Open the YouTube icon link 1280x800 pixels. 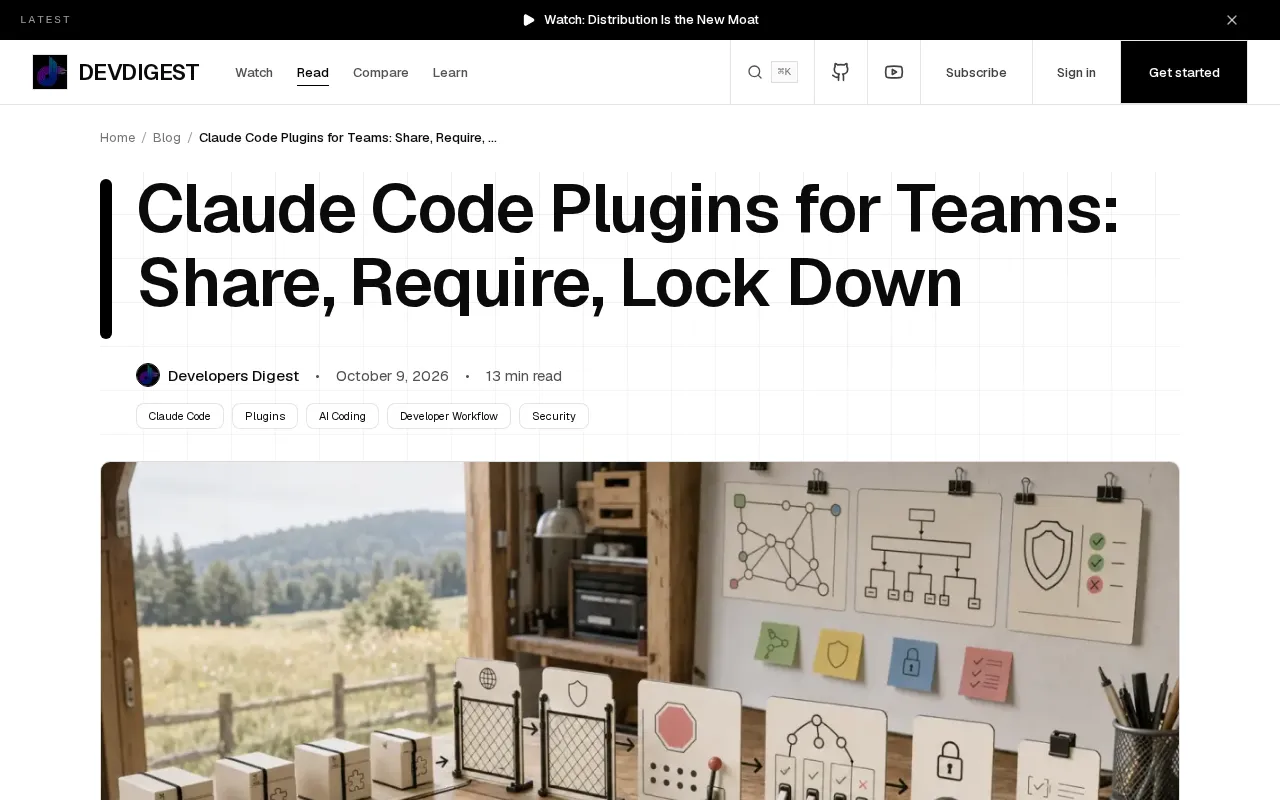click(894, 72)
